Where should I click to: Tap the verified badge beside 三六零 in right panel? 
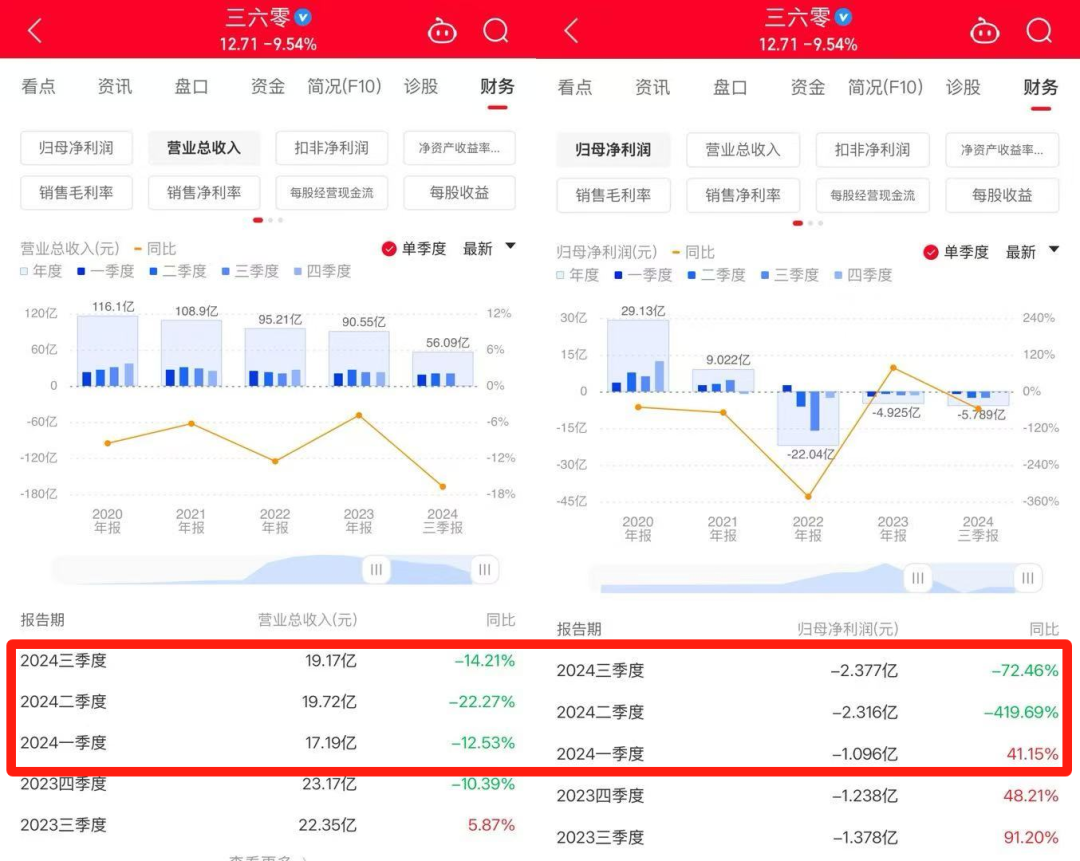(843, 17)
